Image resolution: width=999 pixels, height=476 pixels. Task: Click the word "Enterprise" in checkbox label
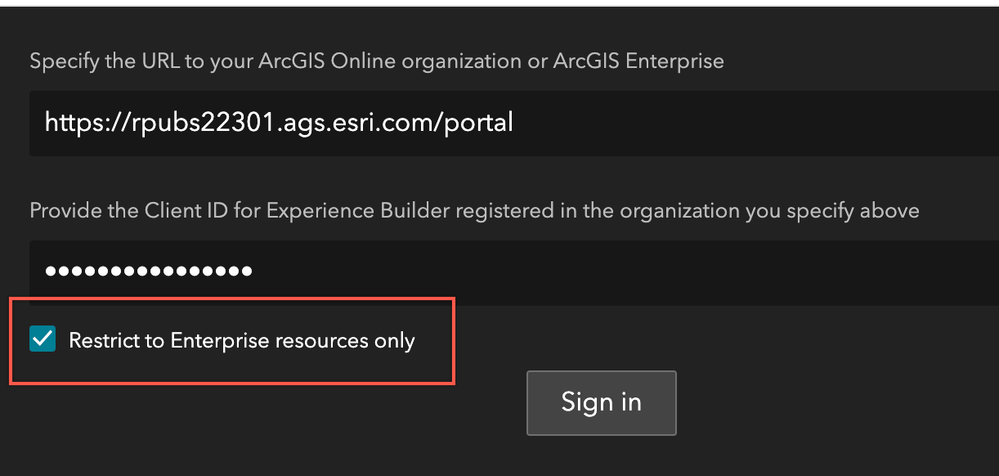(x=214, y=341)
